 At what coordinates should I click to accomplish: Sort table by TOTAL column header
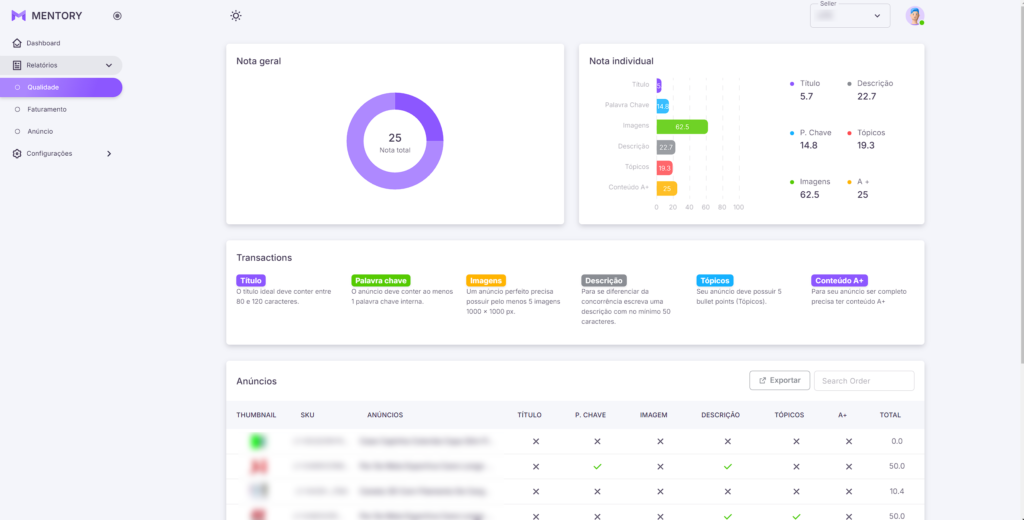point(889,414)
